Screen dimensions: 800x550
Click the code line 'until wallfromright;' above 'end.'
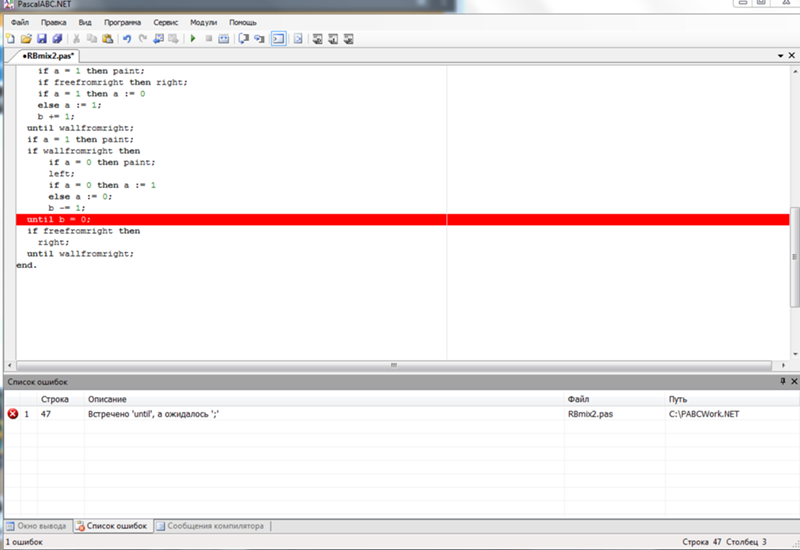(x=80, y=254)
